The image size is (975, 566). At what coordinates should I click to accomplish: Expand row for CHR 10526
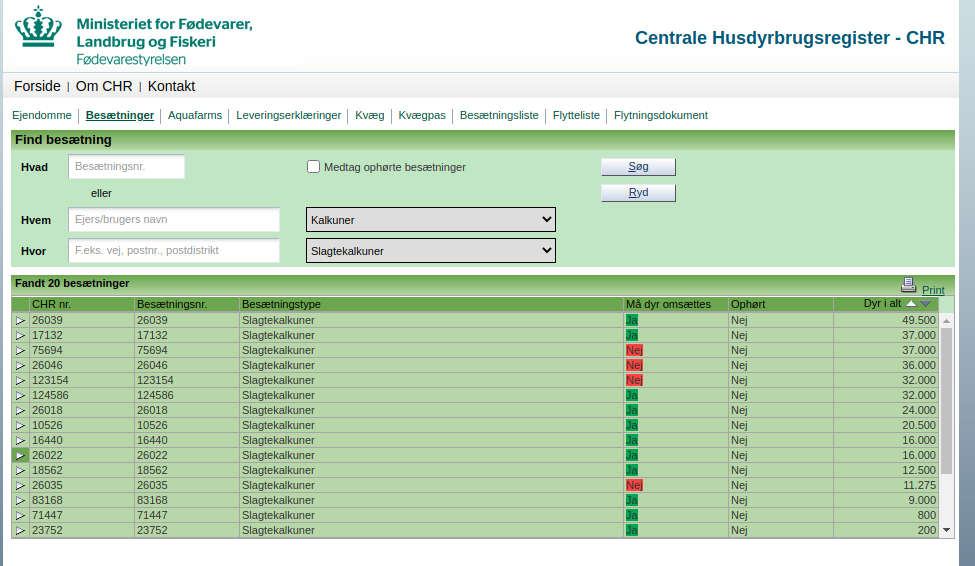pos(21,425)
